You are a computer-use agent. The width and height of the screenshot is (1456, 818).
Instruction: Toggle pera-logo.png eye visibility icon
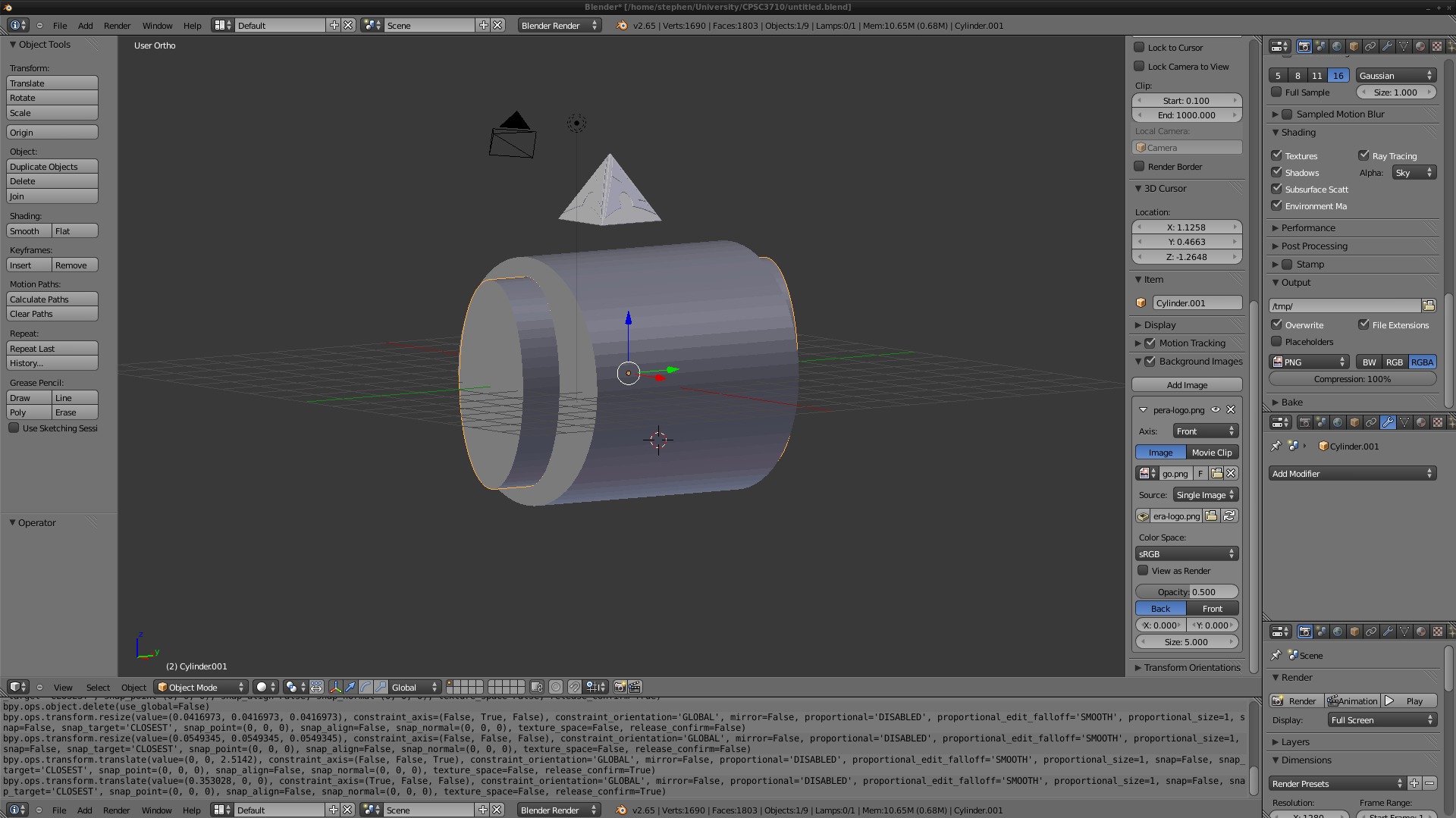pyautogui.click(x=1216, y=409)
